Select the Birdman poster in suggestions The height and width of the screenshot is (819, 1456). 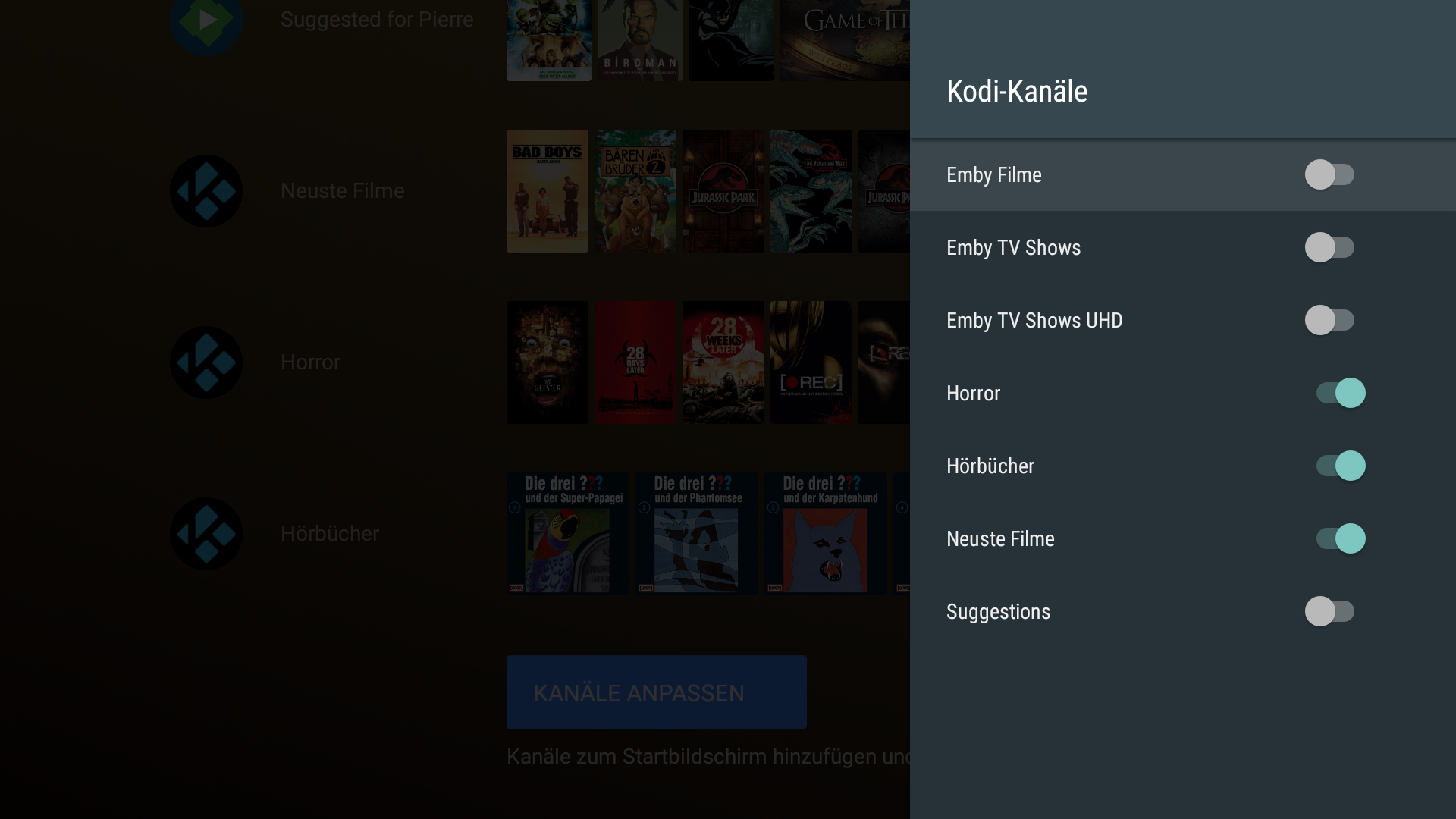click(640, 40)
